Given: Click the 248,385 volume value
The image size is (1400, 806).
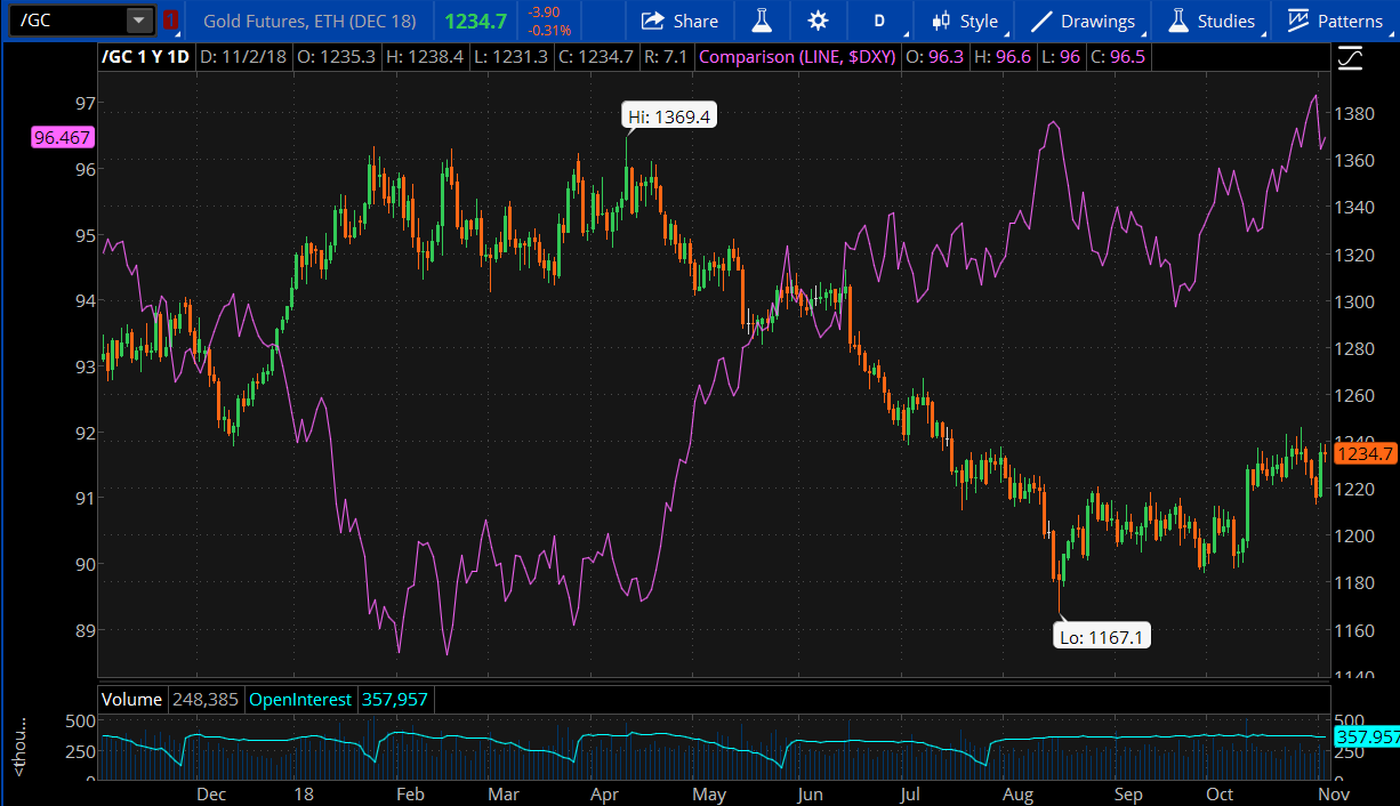Looking at the screenshot, I should [206, 700].
